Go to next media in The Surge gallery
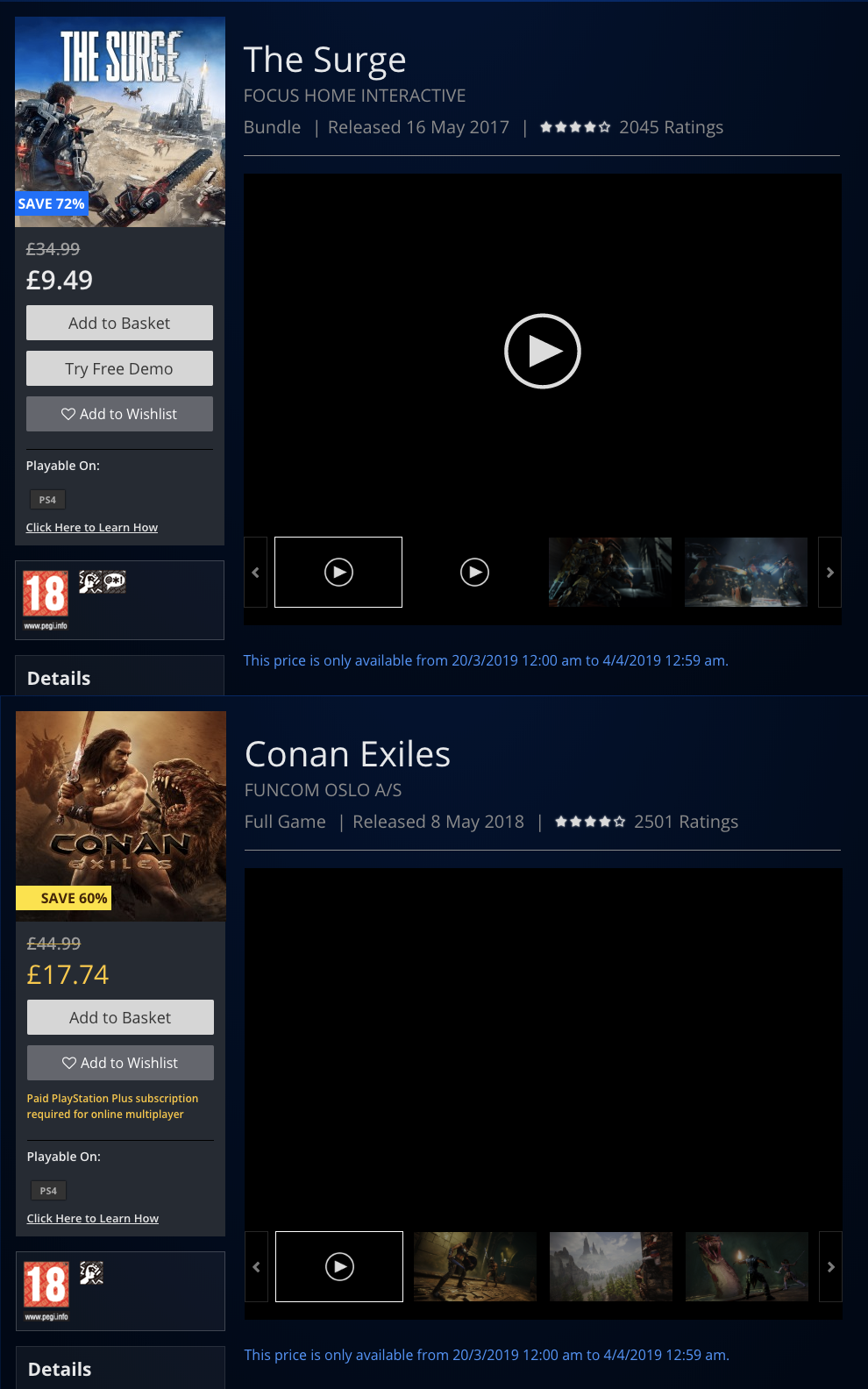The height and width of the screenshot is (1389, 868). pyautogui.click(x=829, y=572)
